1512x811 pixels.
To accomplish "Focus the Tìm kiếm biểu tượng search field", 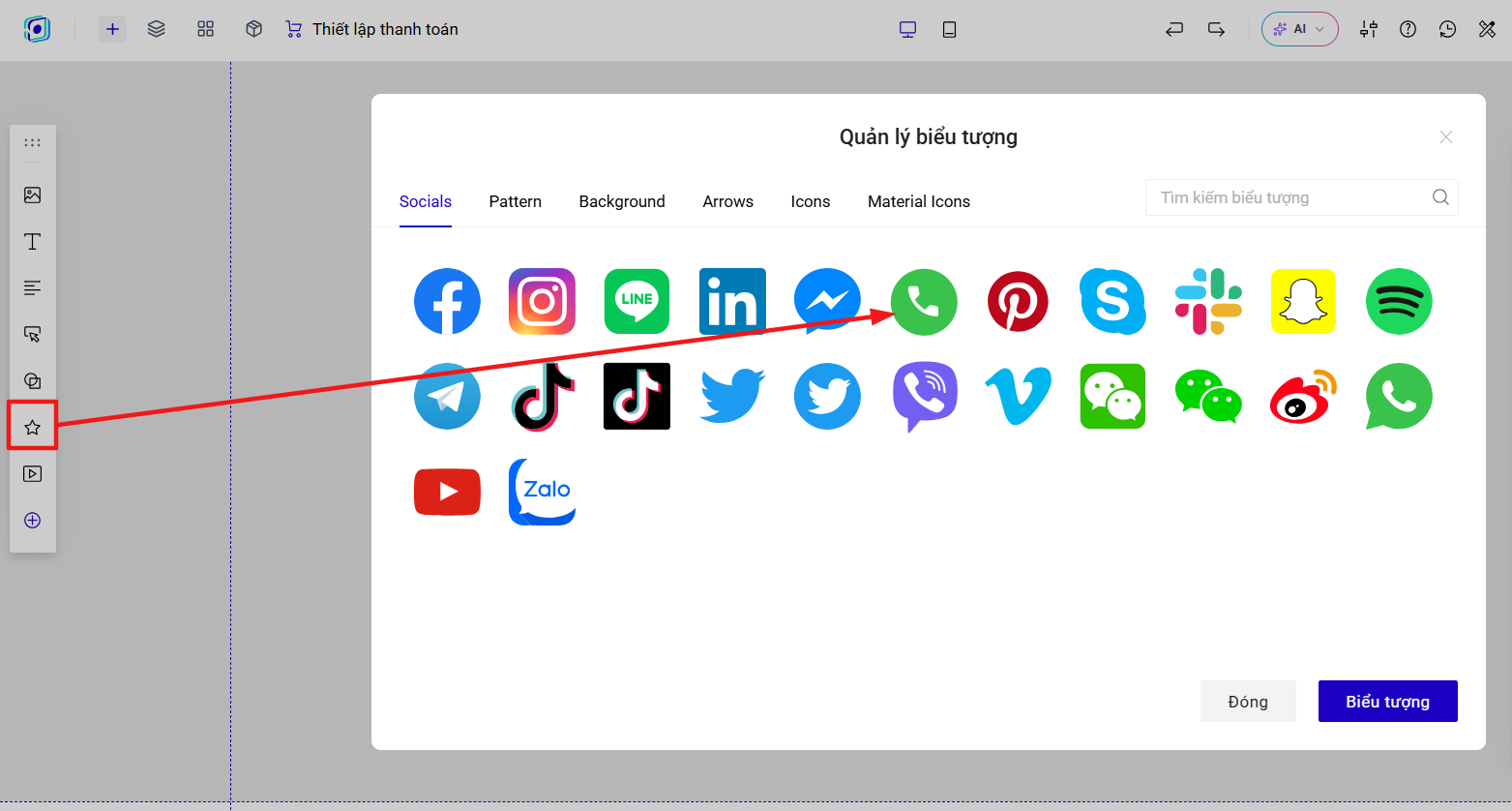I will (1301, 197).
